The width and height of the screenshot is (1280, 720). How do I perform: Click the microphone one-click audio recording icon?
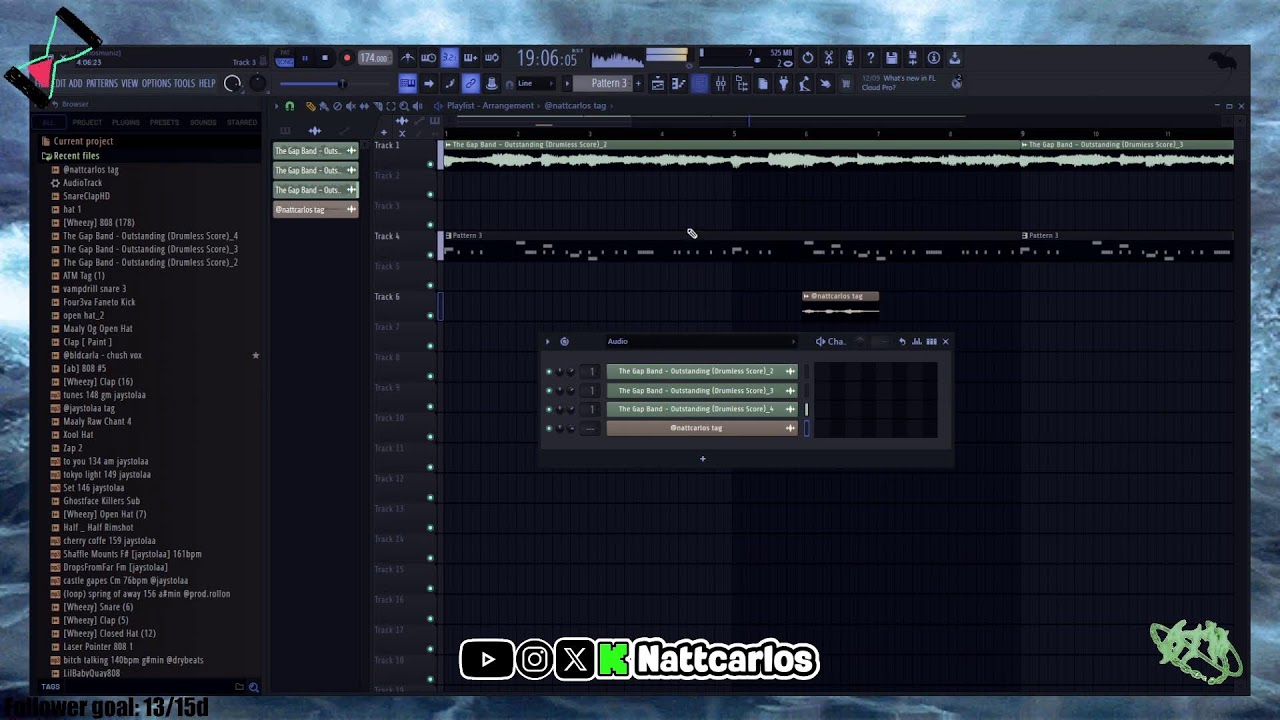pos(850,58)
